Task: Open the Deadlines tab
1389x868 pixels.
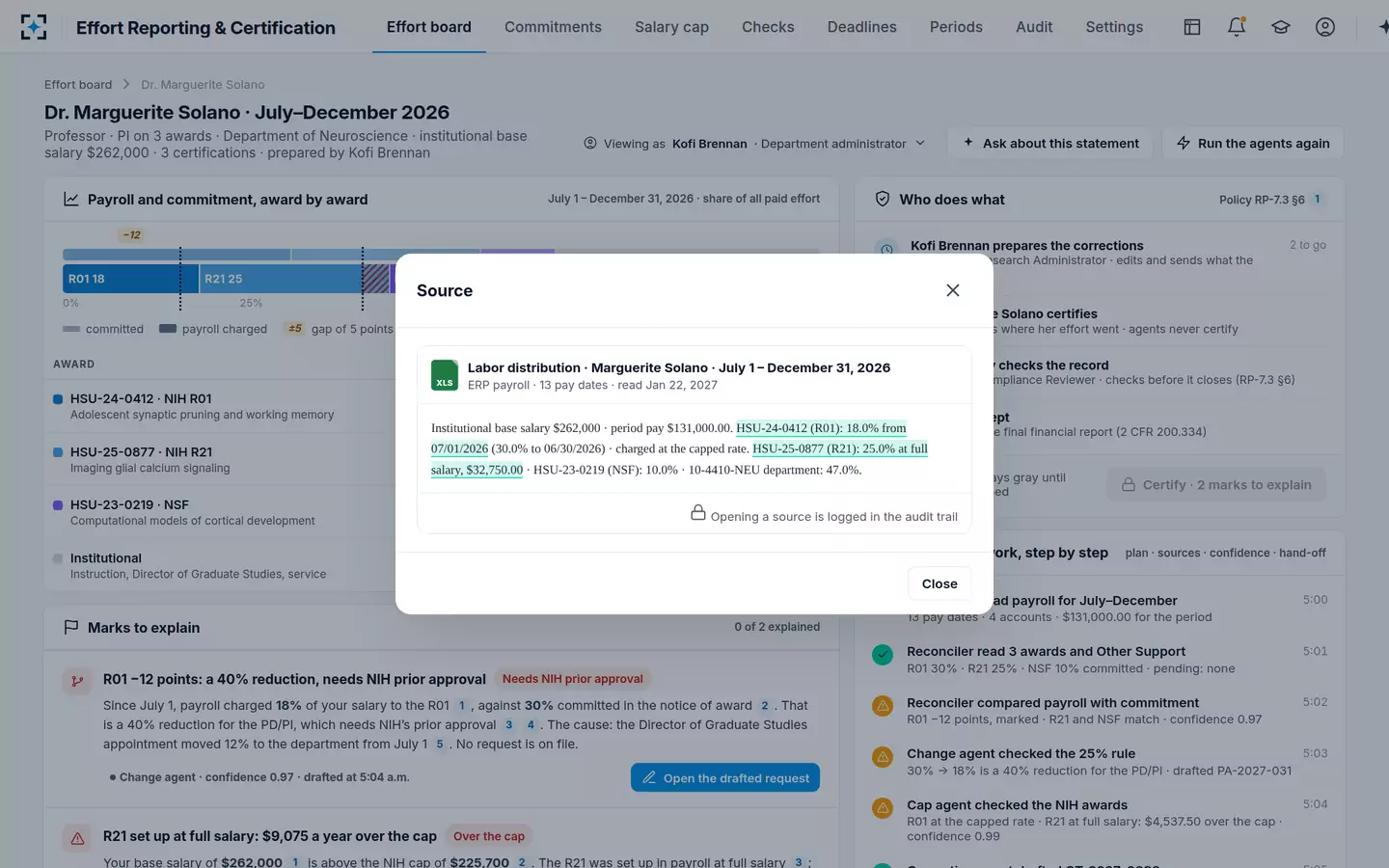Action: pyautogui.click(x=861, y=27)
